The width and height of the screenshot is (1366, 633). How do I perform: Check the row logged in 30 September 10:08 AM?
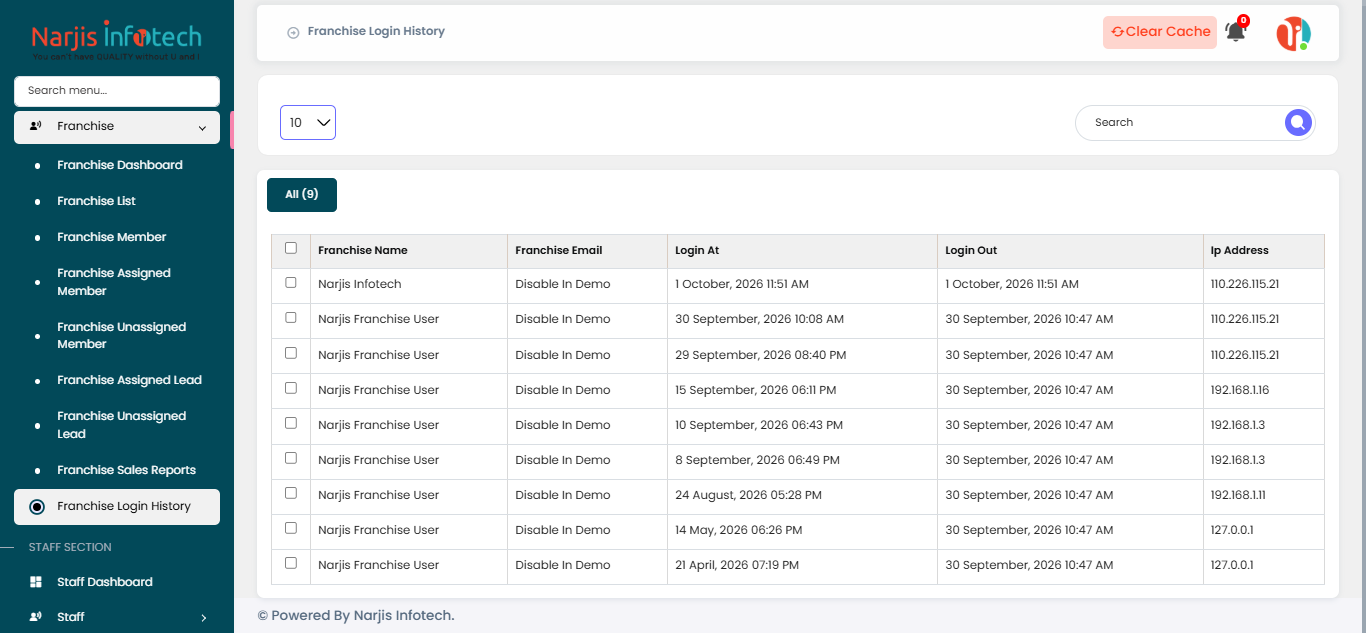(x=291, y=318)
